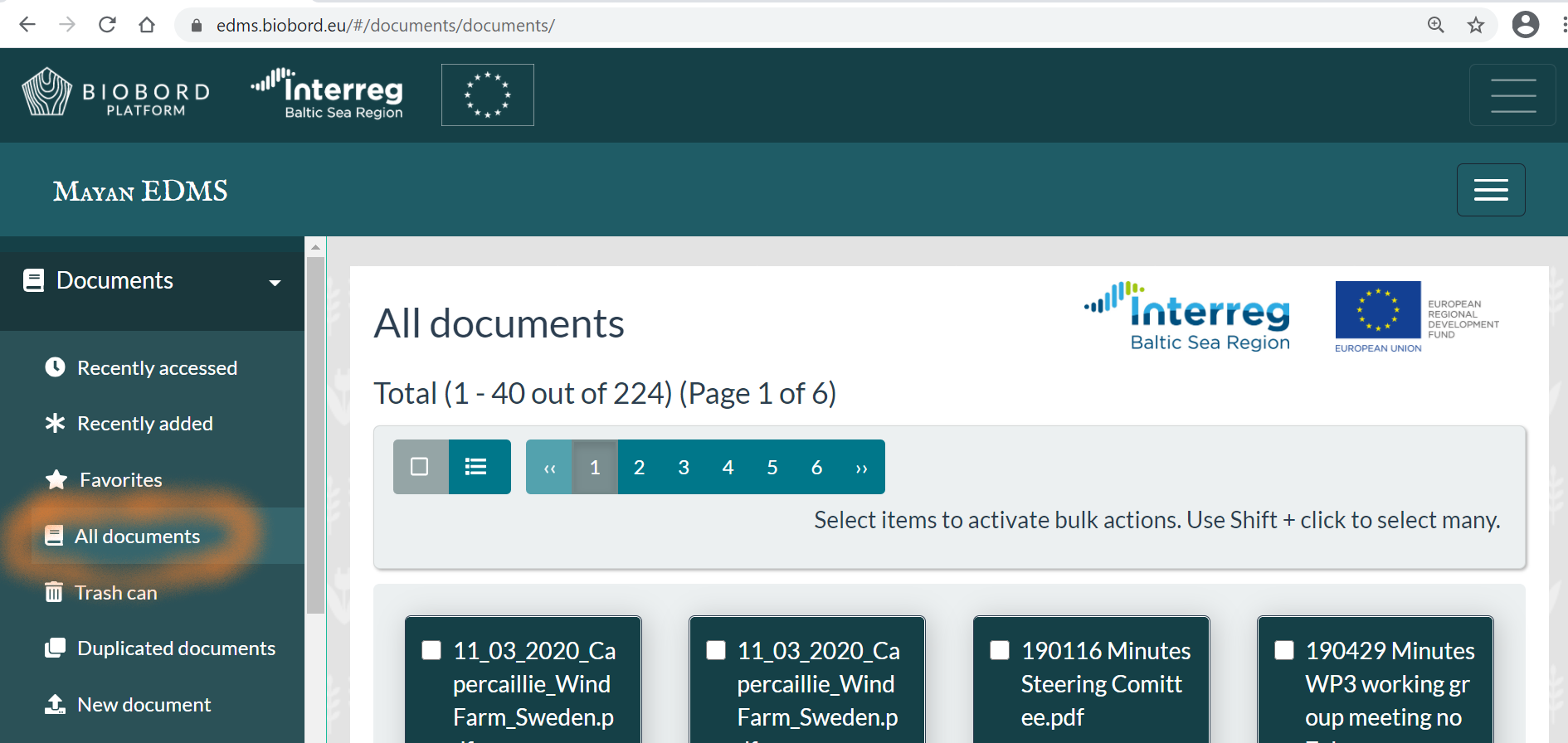Click the zoom magnifier icon in address bar

click(x=1436, y=25)
